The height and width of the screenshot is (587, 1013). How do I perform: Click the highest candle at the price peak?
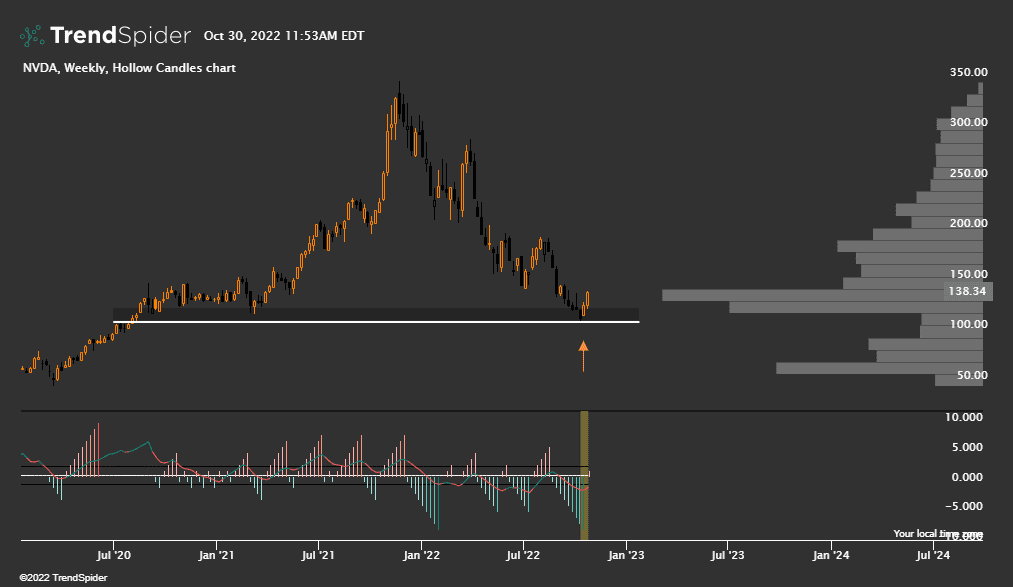pos(400,102)
